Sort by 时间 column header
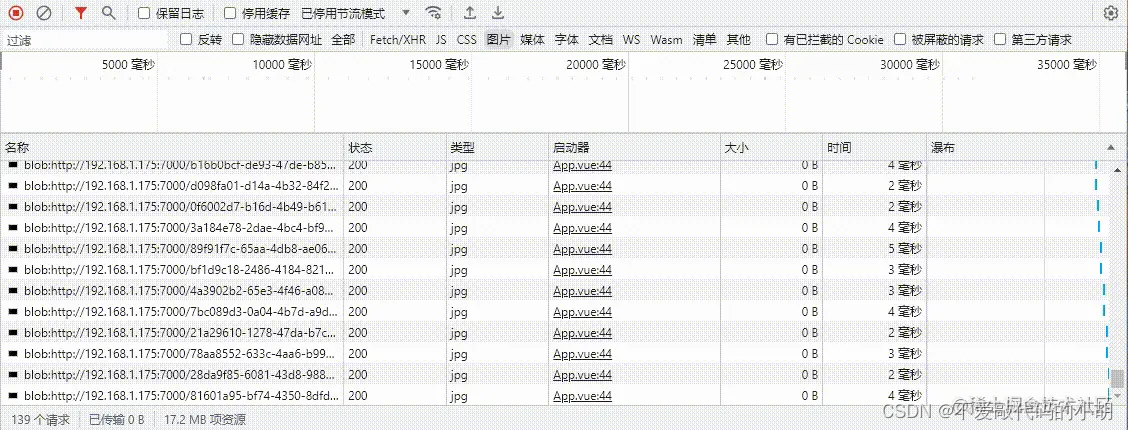This screenshot has height=430, width=1128. click(x=875, y=147)
